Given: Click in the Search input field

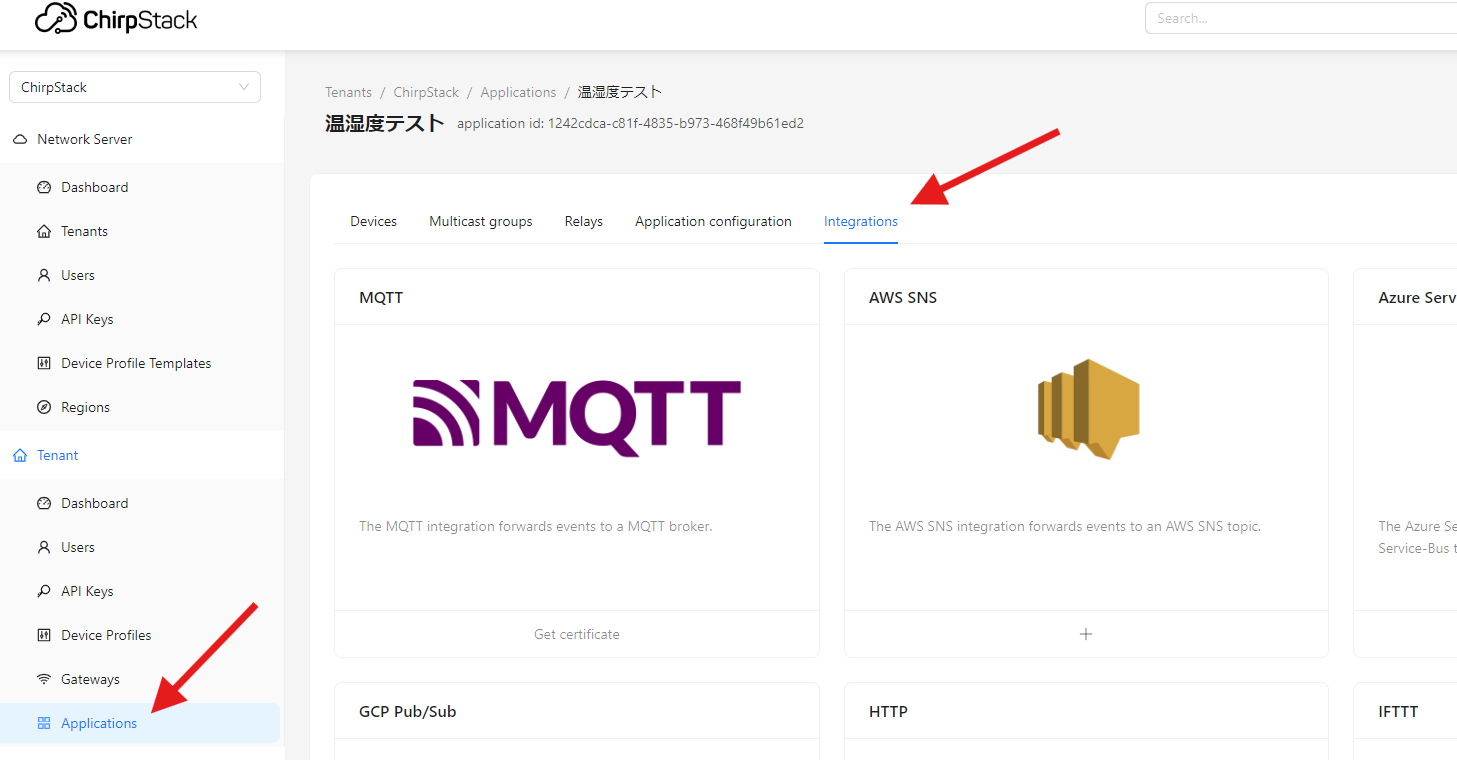Looking at the screenshot, I should click(1301, 18).
